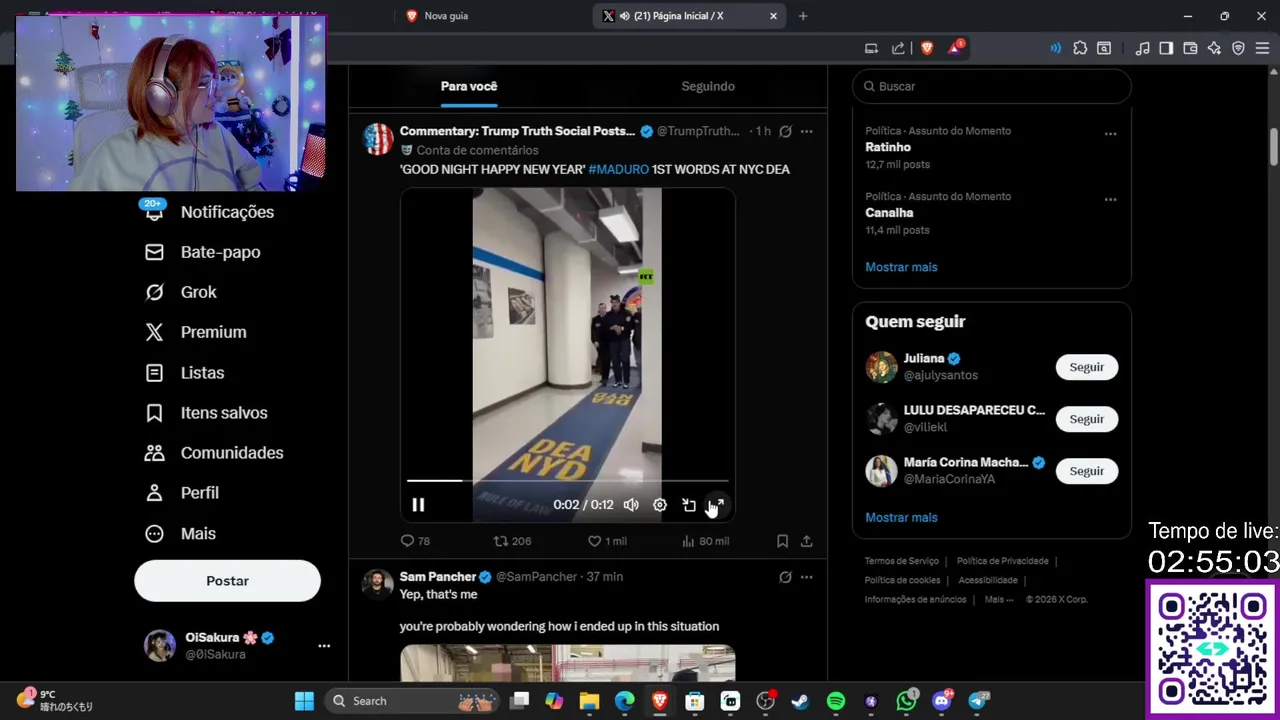Switch to the Seguindo tab

click(708, 86)
